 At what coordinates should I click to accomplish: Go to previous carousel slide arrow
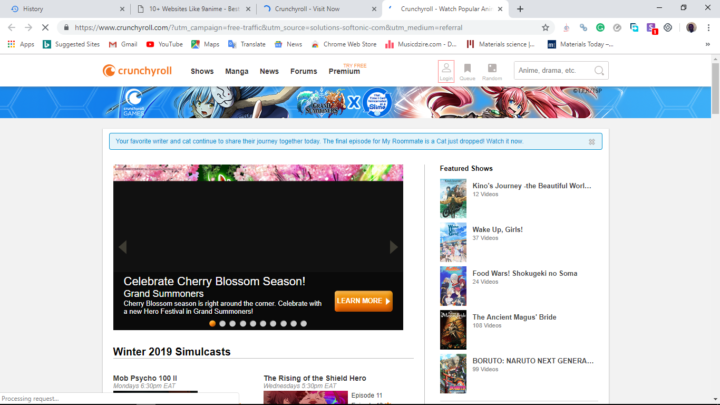pos(123,247)
